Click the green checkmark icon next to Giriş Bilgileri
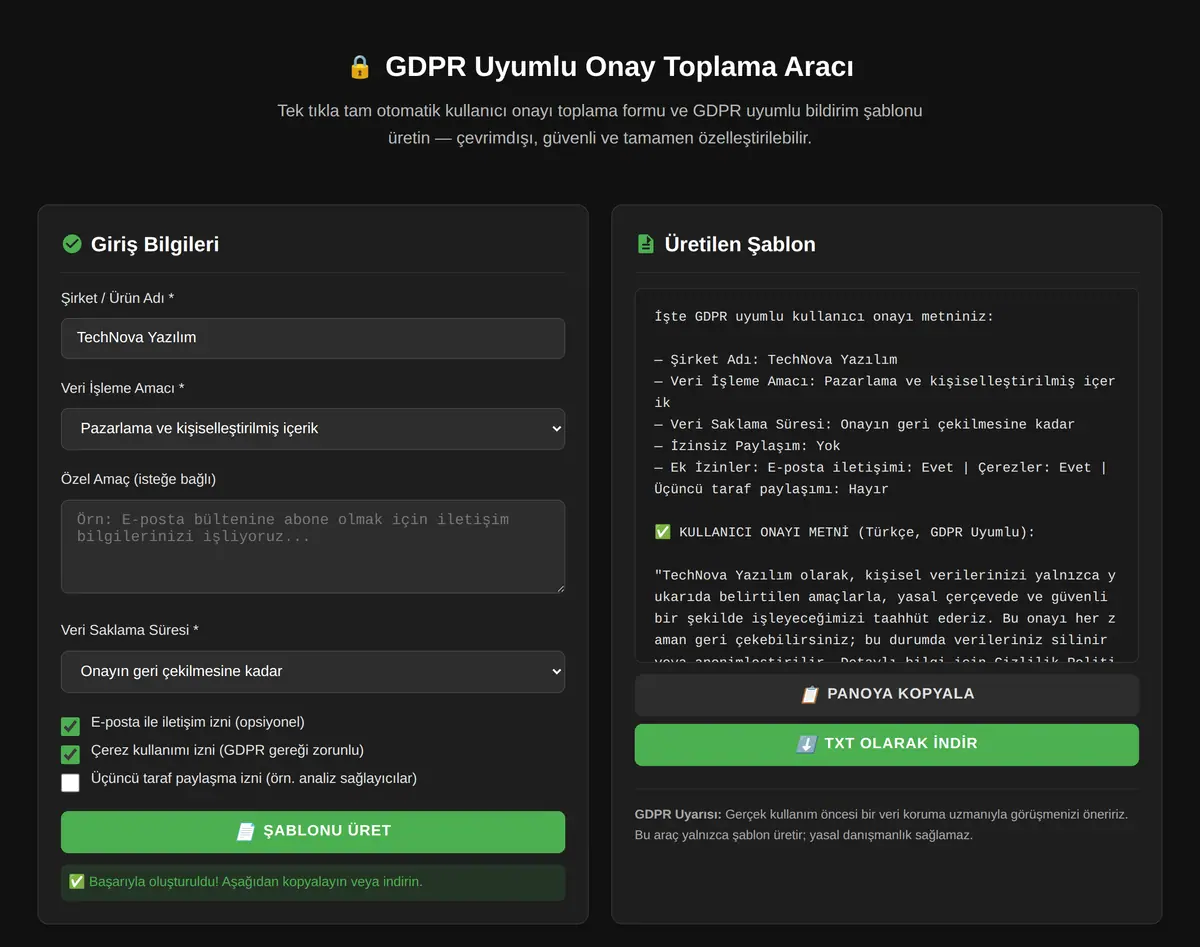This screenshot has width=1200, height=947. tap(72, 244)
